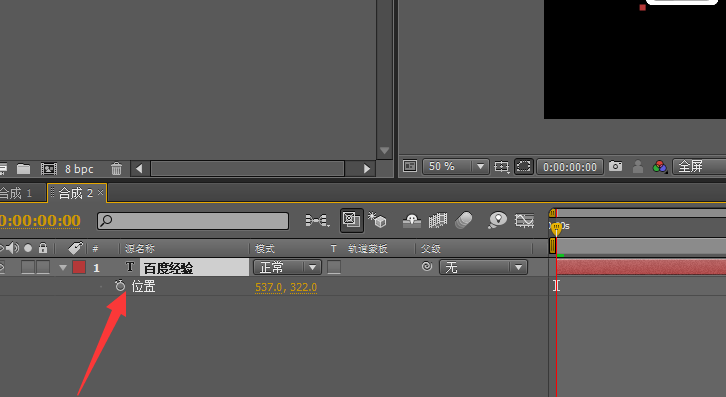Click the new composition icon
The width and height of the screenshot is (726, 397).
point(49,169)
